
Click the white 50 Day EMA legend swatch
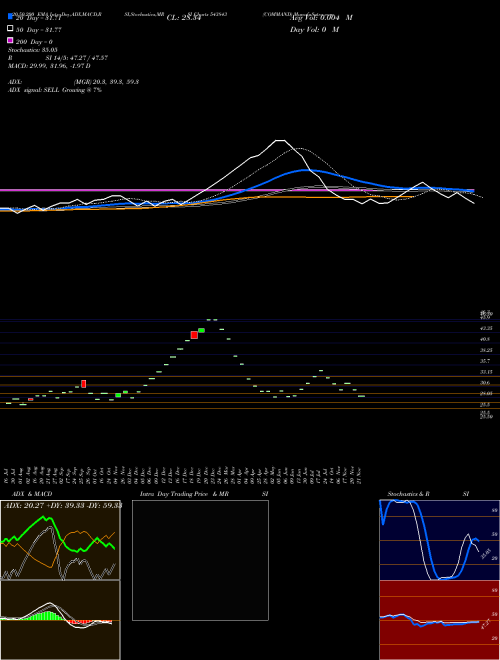tap(11, 29)
